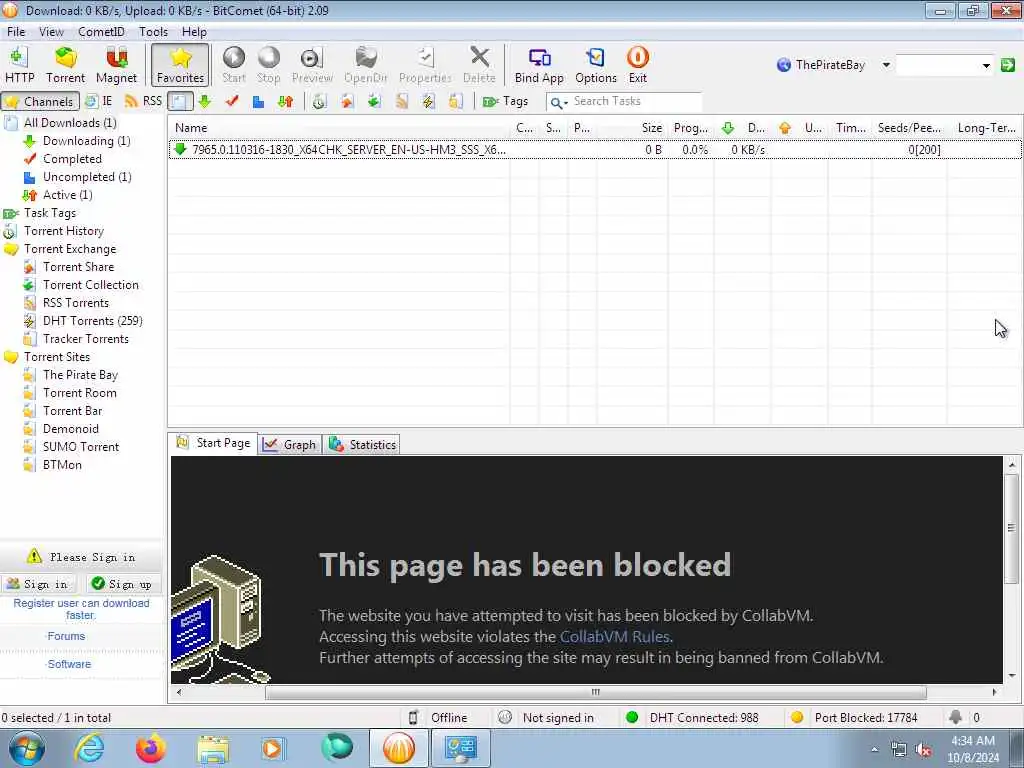Click the Exit toolbar icon
Image resolution: width=1024 pixels, height=768 pixels.
[637, 65]
